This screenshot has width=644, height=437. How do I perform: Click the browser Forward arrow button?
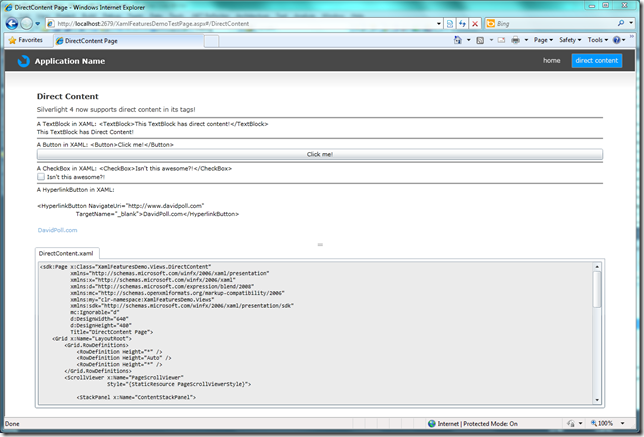(x=26, y=23)
